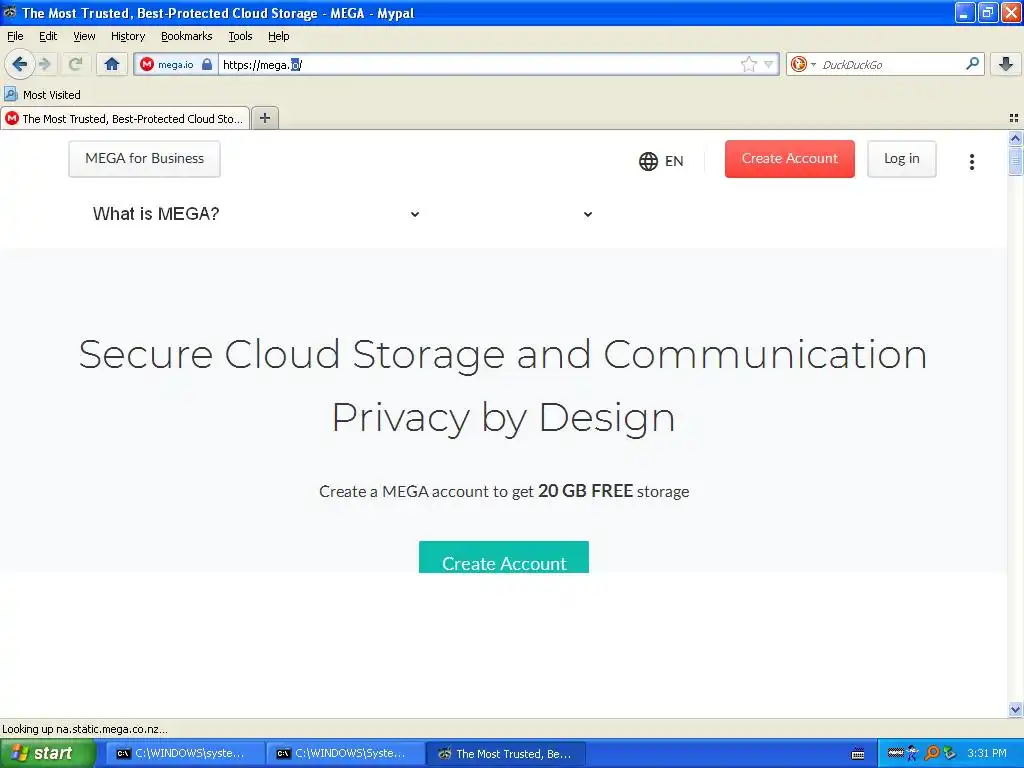Viewport: 1024px width, 768px height.
Task: Click the checkered bar tray icon
Action: 895,752
